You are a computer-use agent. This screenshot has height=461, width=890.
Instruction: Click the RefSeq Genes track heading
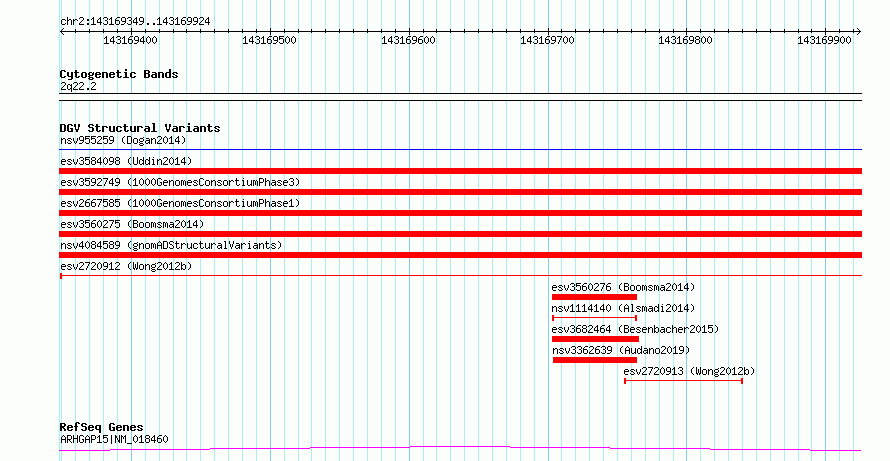point(102,427)
